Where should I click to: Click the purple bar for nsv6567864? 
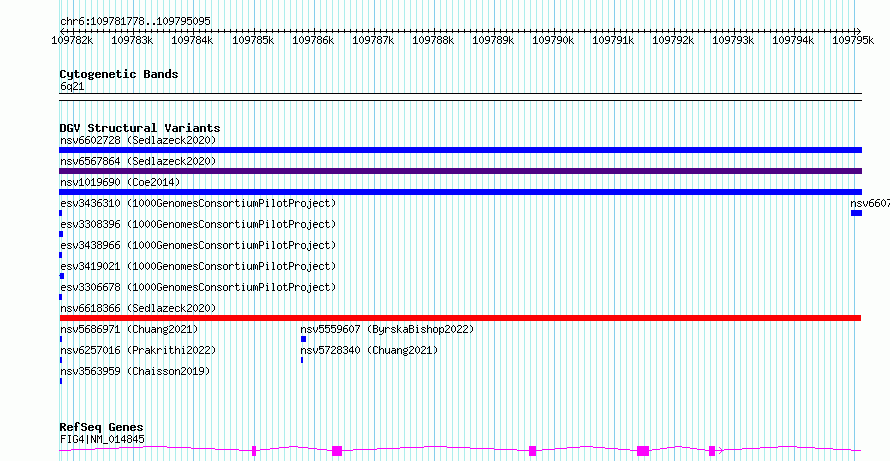[x=460, y=171]
